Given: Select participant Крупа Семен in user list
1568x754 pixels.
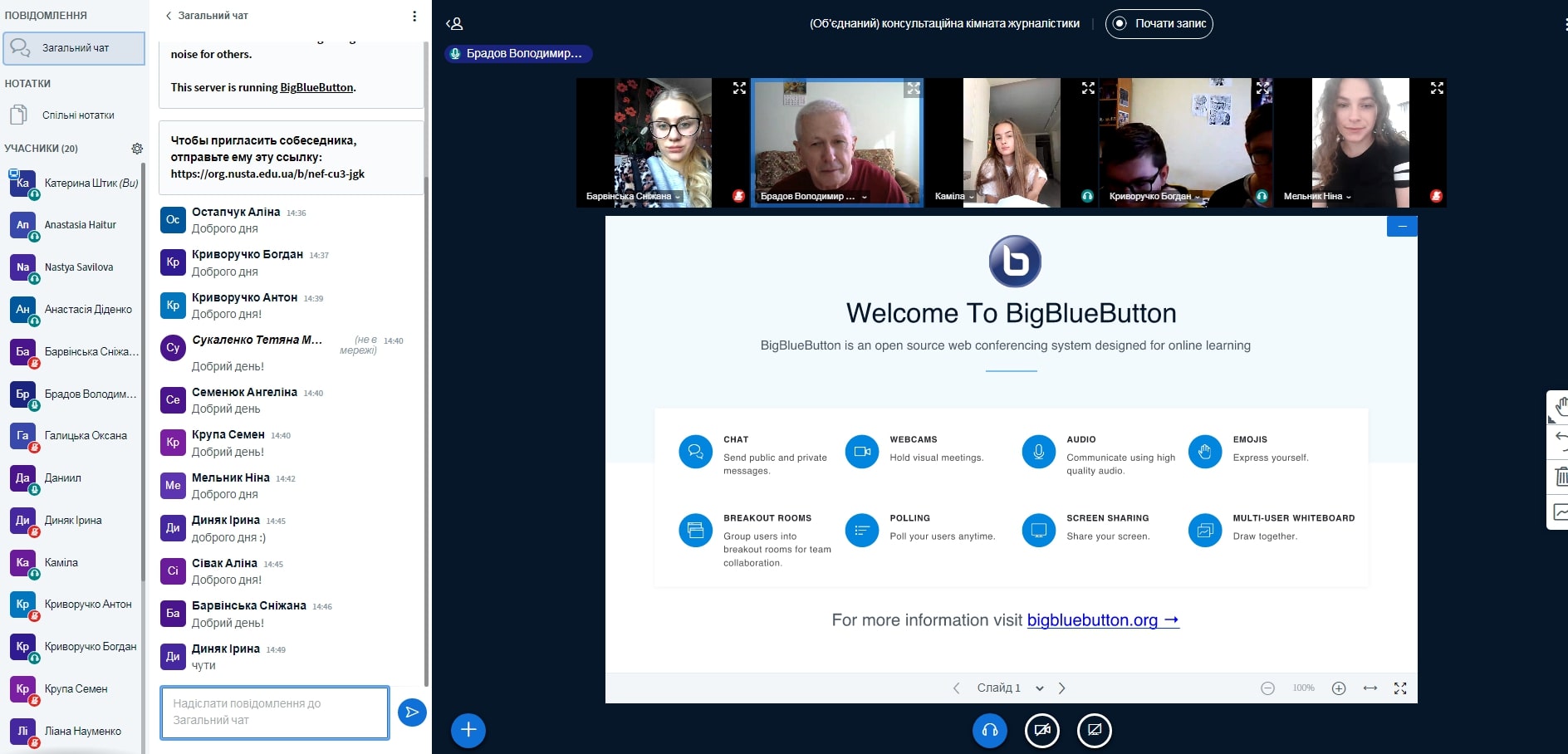Looking at the screenshot, I should (x=74, y=689).
